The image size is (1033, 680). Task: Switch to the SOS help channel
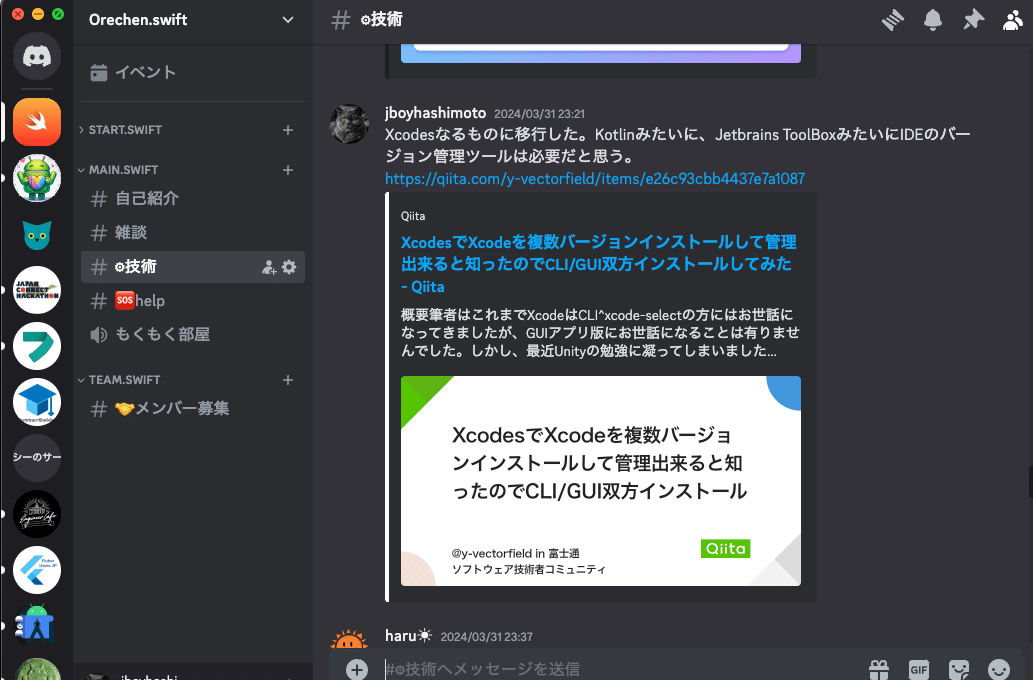point(192,301)
